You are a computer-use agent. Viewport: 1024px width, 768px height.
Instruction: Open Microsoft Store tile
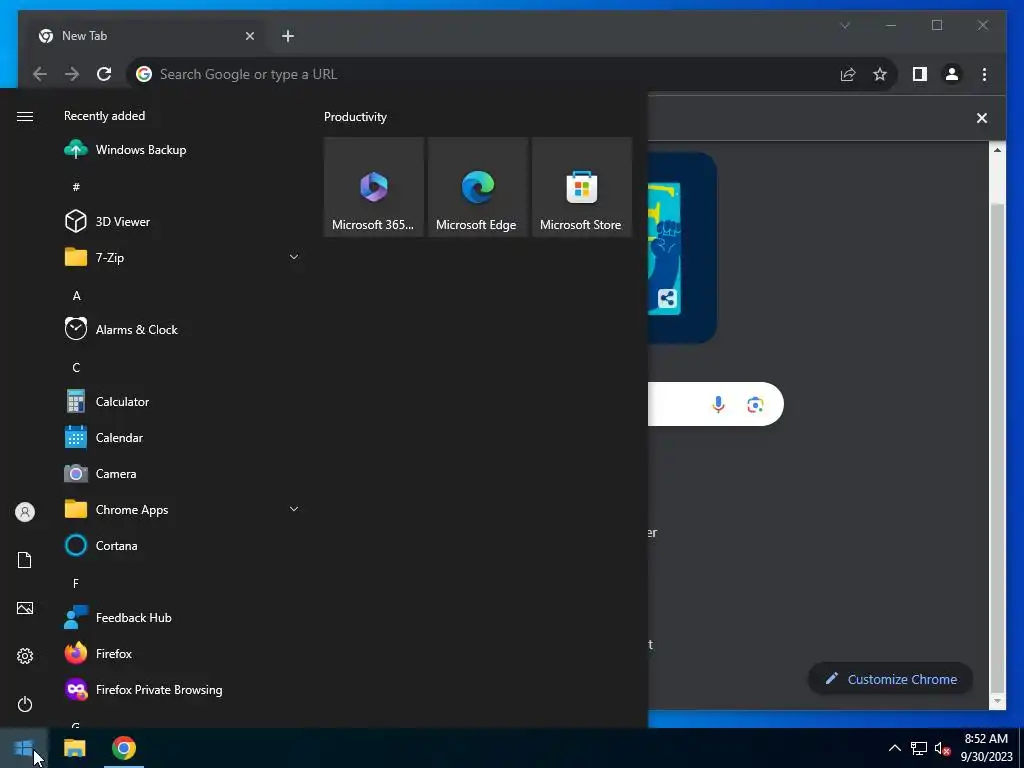tap(581, 187)
